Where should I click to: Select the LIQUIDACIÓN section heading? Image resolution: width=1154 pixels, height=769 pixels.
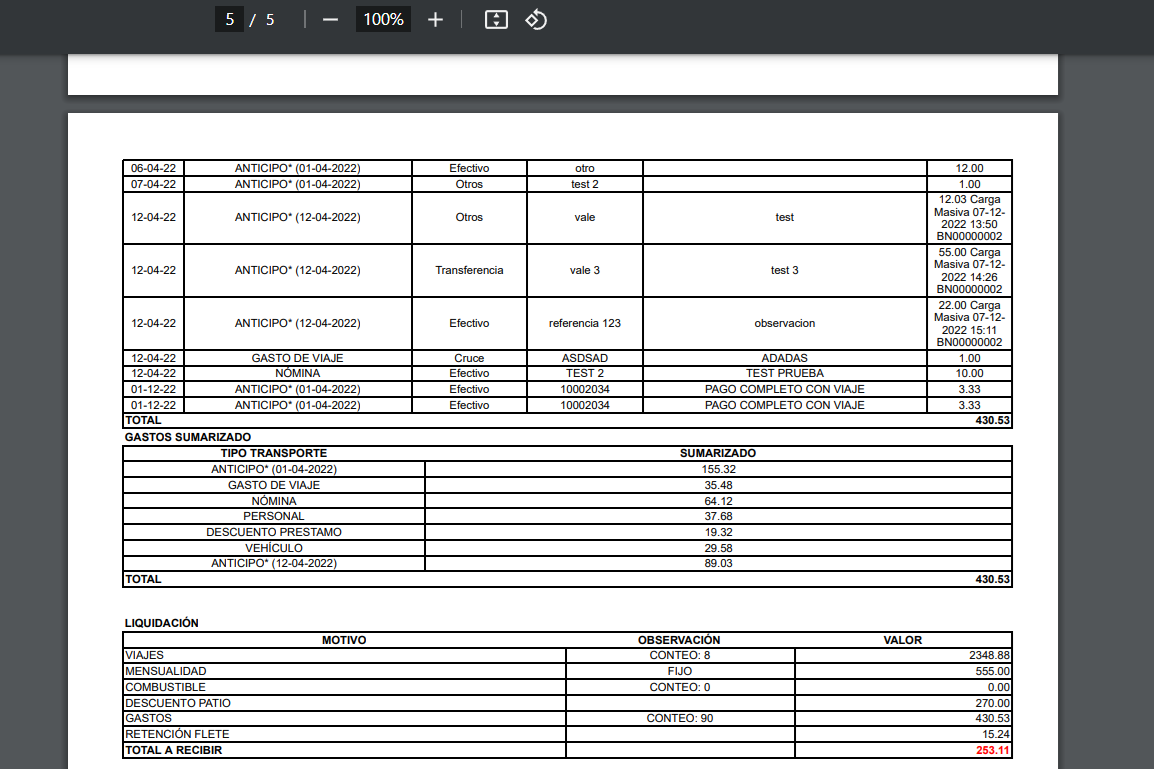click(162, 623)
